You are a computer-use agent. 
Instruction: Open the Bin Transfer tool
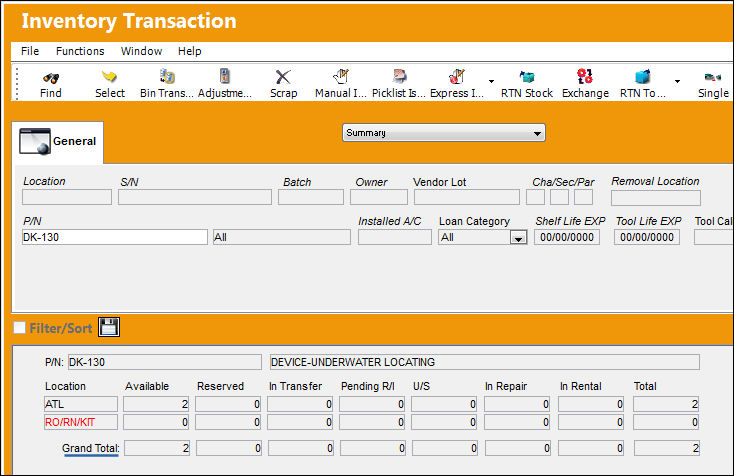pyautogui.click(x=167, y=76)
